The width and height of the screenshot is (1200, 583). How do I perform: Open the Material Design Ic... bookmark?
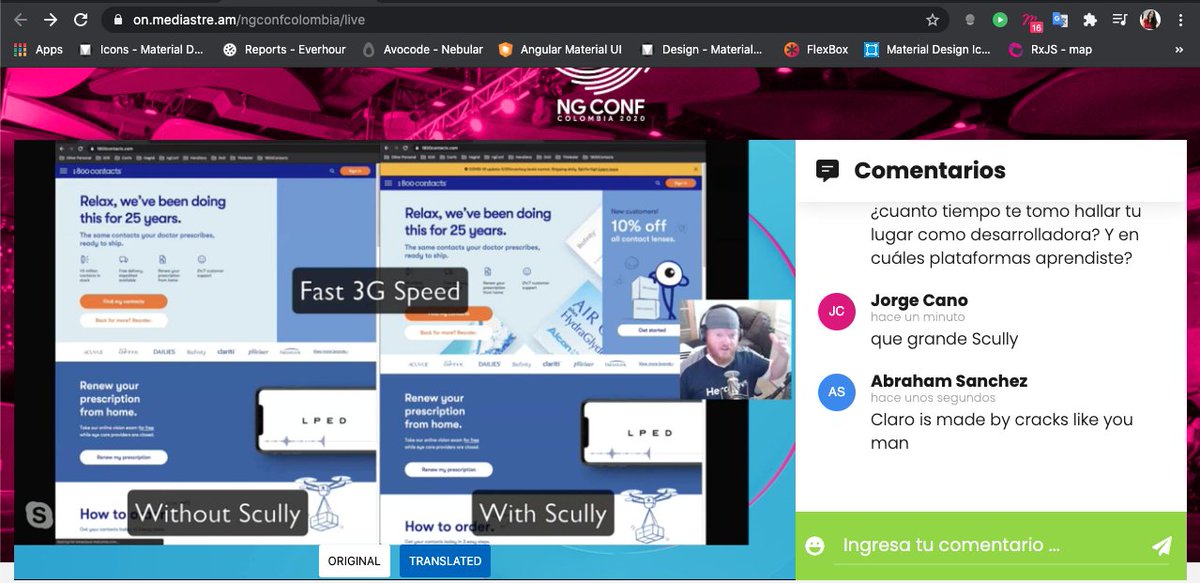(x=927, y=49)
